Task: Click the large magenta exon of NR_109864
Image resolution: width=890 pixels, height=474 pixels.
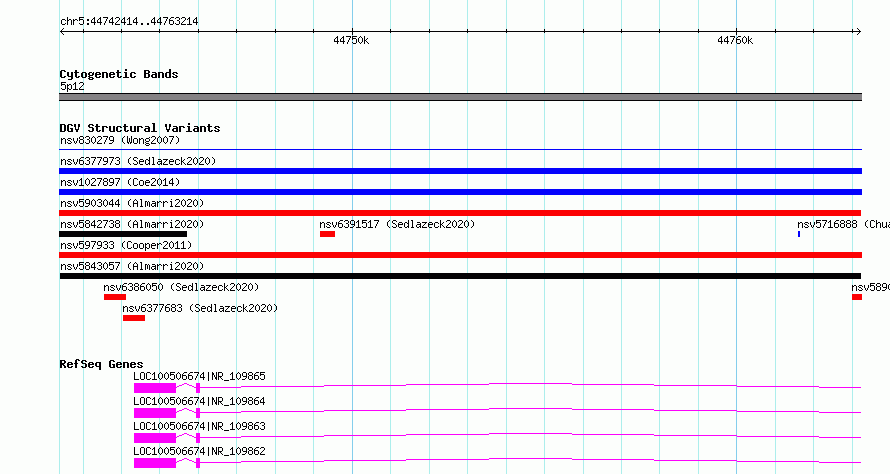Action: [x=155, y=413]
